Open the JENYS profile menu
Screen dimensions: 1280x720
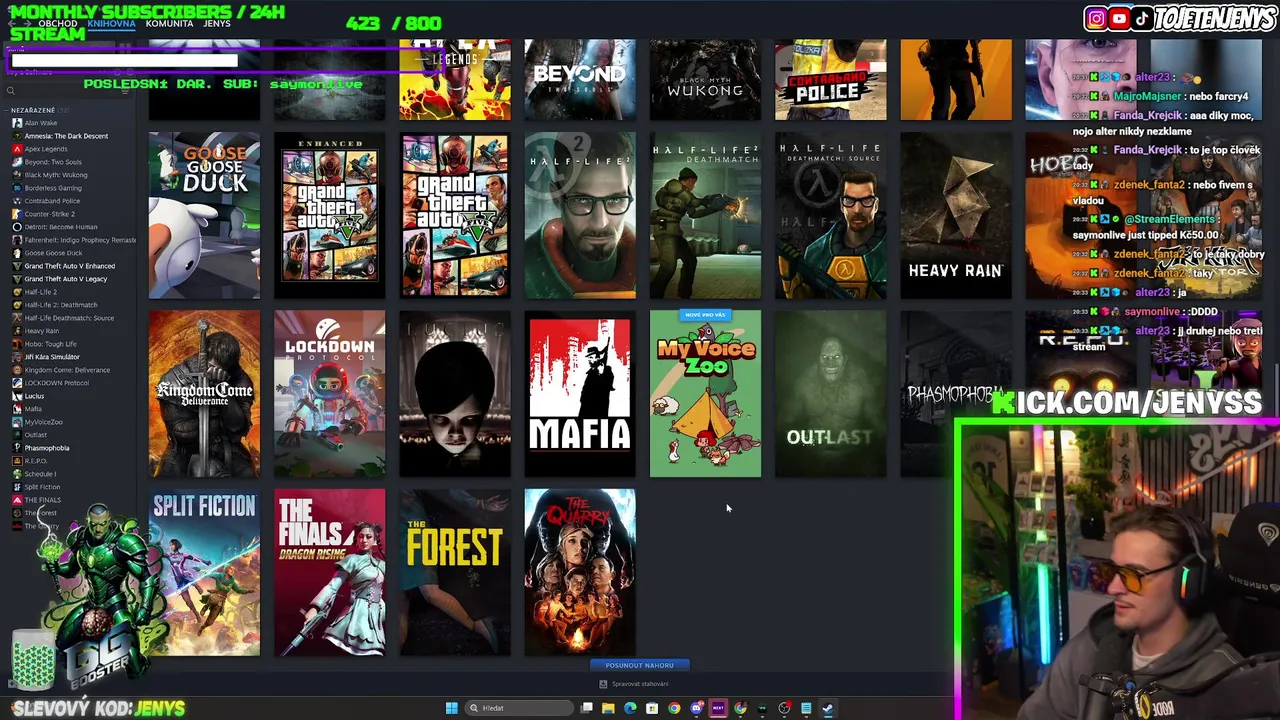click(x=216, y=23)
